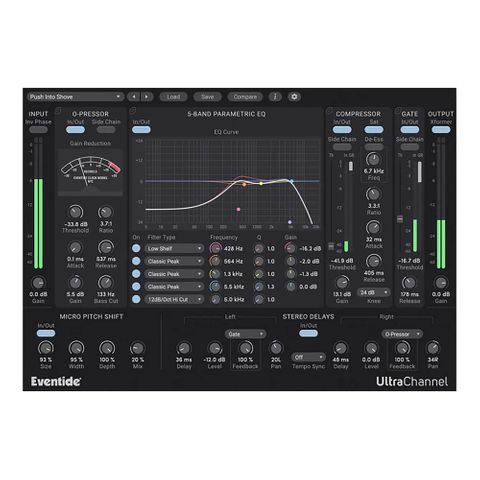This screenshot has width=480, height=480.
Task: Click the 428 Hz frequency knob
Action: click(215, 248)
